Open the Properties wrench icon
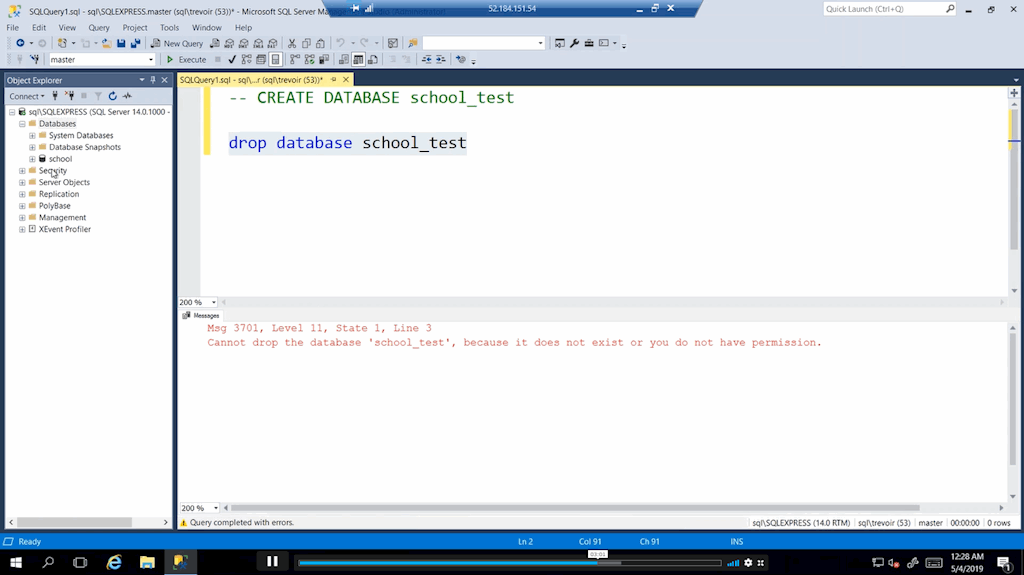 575,43
